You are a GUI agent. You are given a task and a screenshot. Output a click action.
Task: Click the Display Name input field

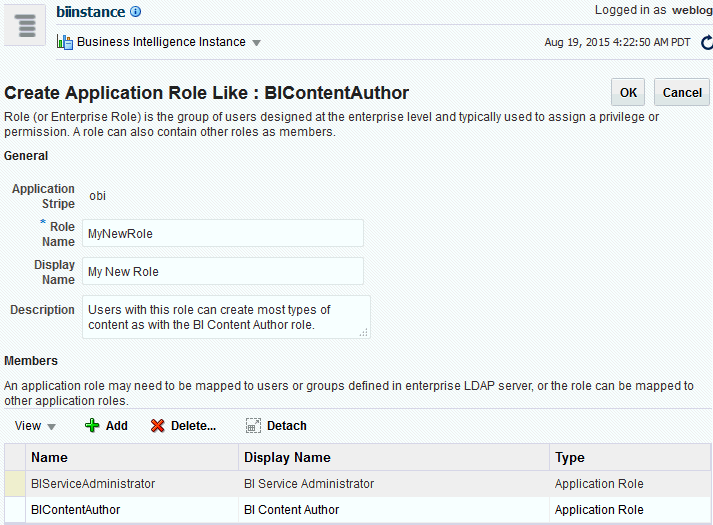222,271
